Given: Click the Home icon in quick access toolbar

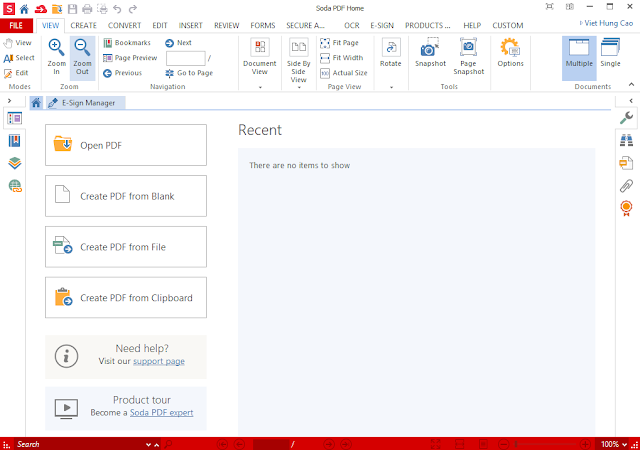Looking at the screenshot, I should [x=24, y=9].
